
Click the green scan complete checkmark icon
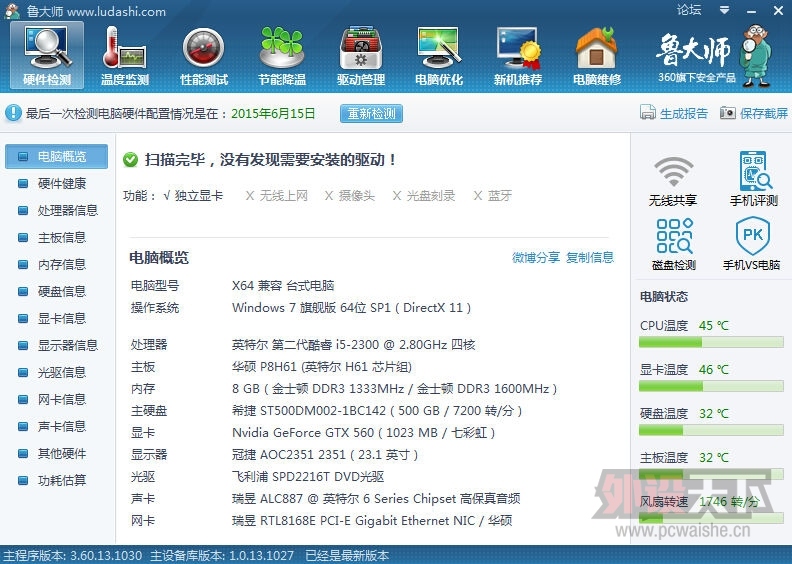tap(130, 160)
